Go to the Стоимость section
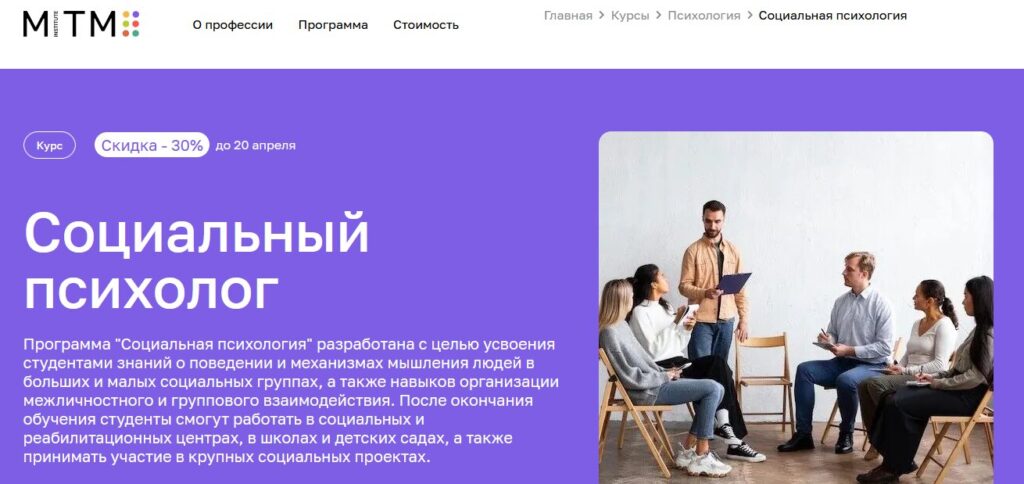The width and height of the screenshot is (1024, 484). coord(426,25)
